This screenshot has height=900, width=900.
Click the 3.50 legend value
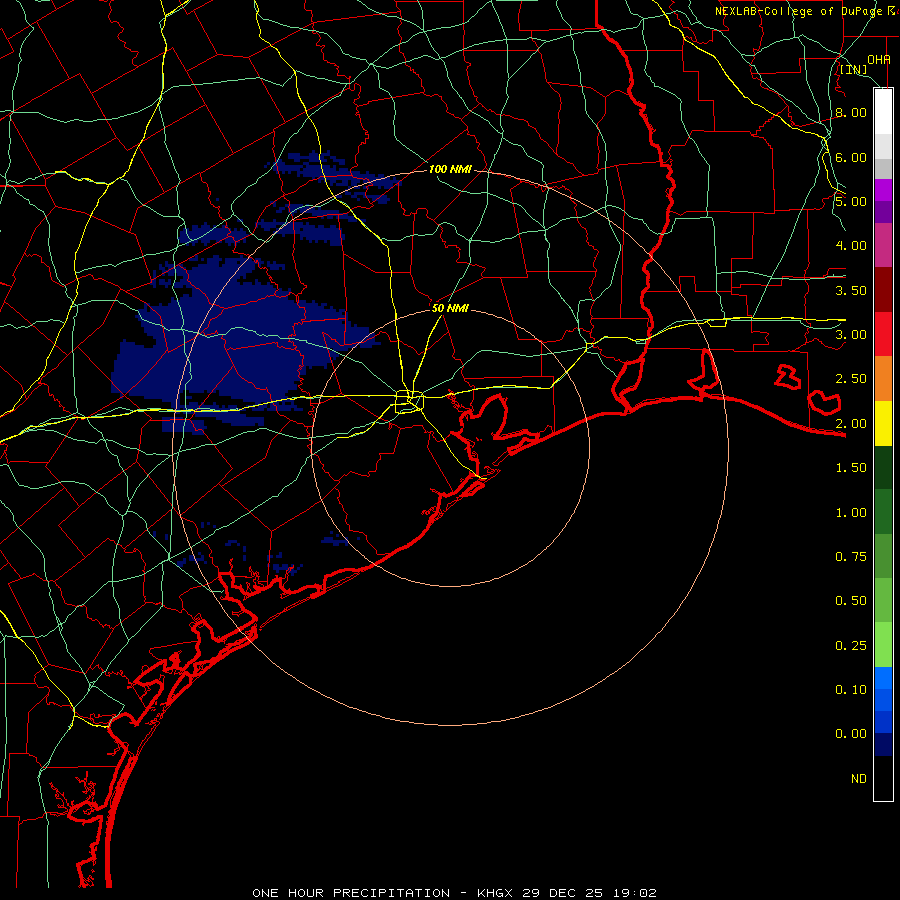[851, 290]
